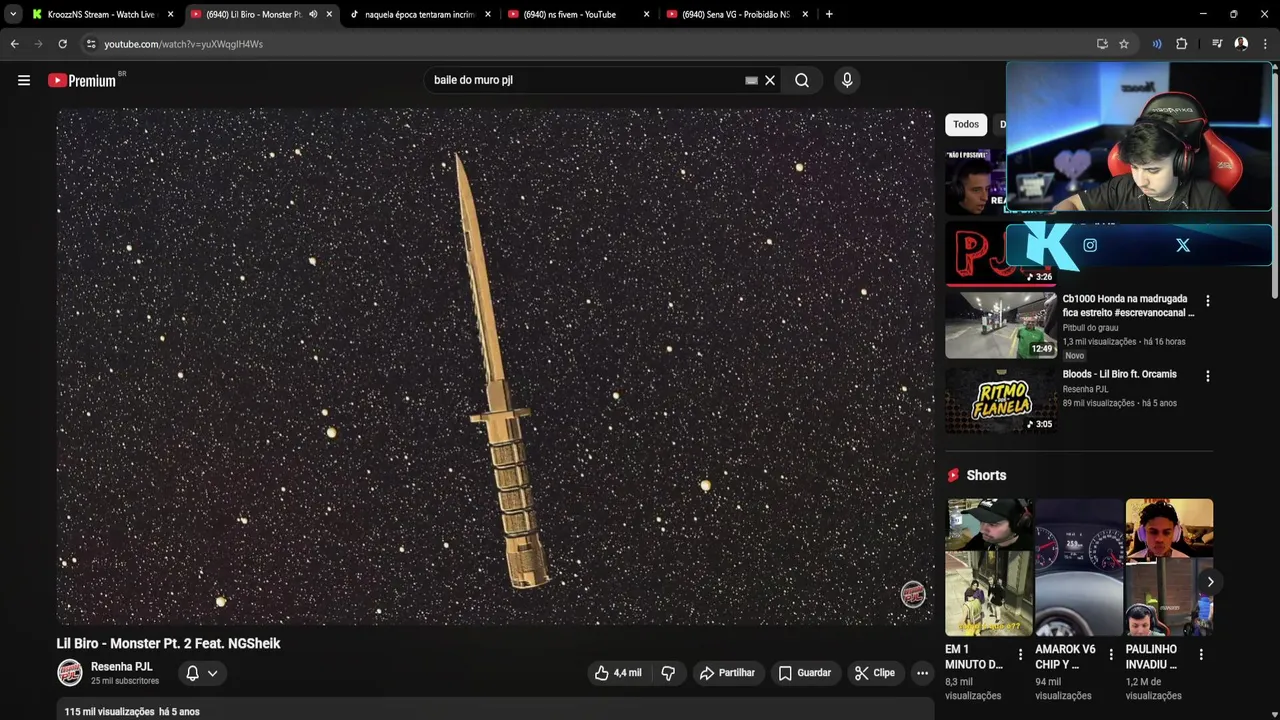This screenshot has width=1280, height=720.
Task: Open a new browser tab
Action: click(829, 14)
